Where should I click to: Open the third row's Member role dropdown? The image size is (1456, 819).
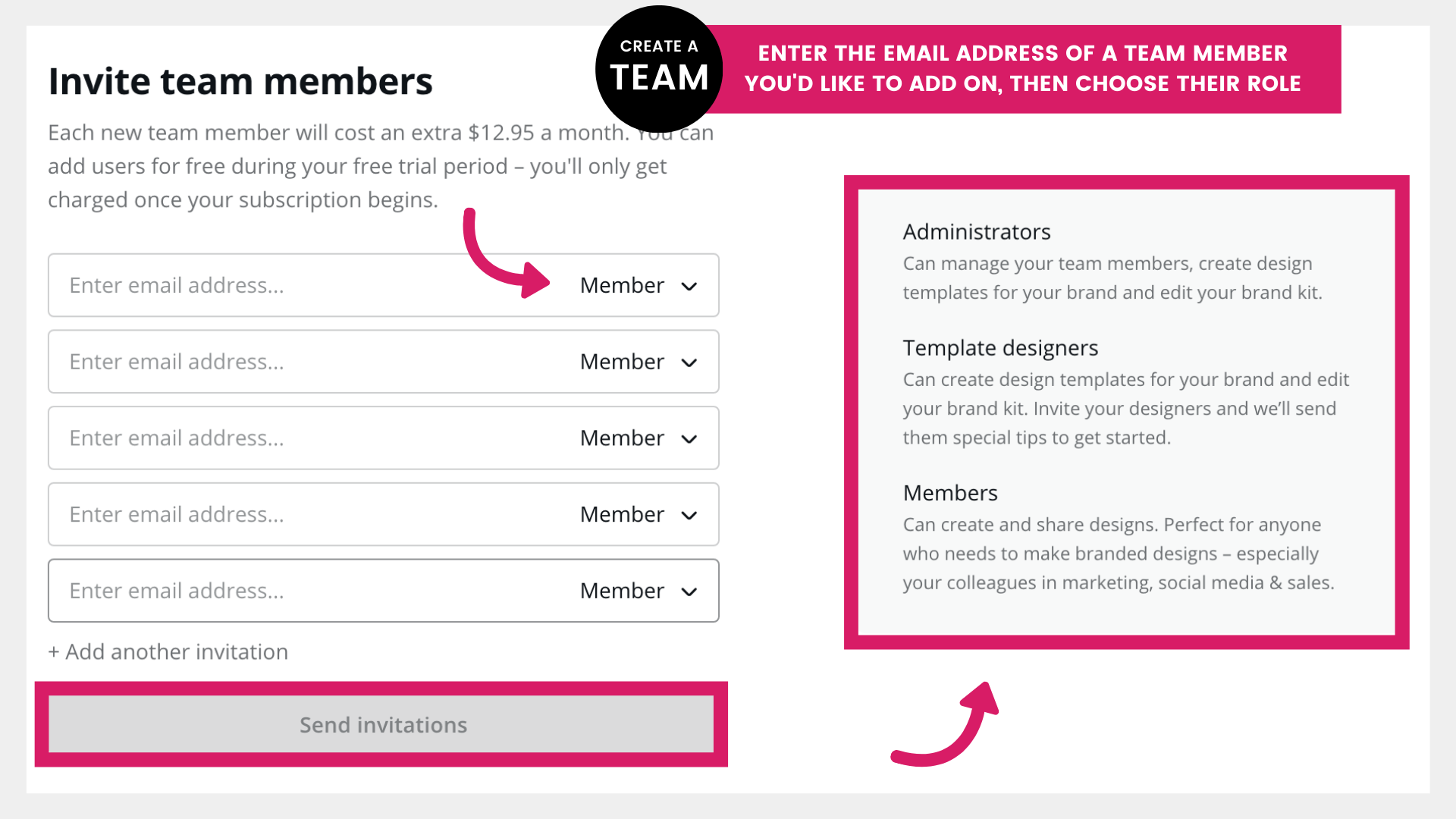pyautogui.click(x=638, y=438)
